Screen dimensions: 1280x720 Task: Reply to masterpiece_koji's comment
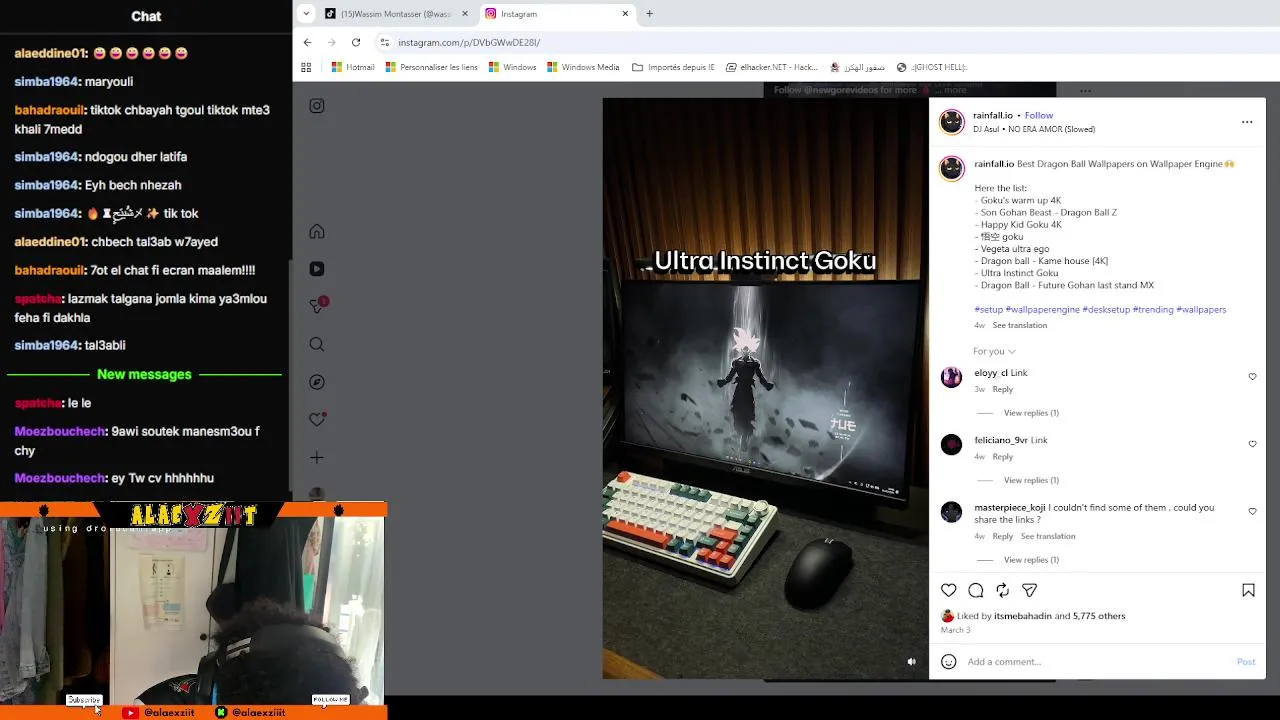1003,536
